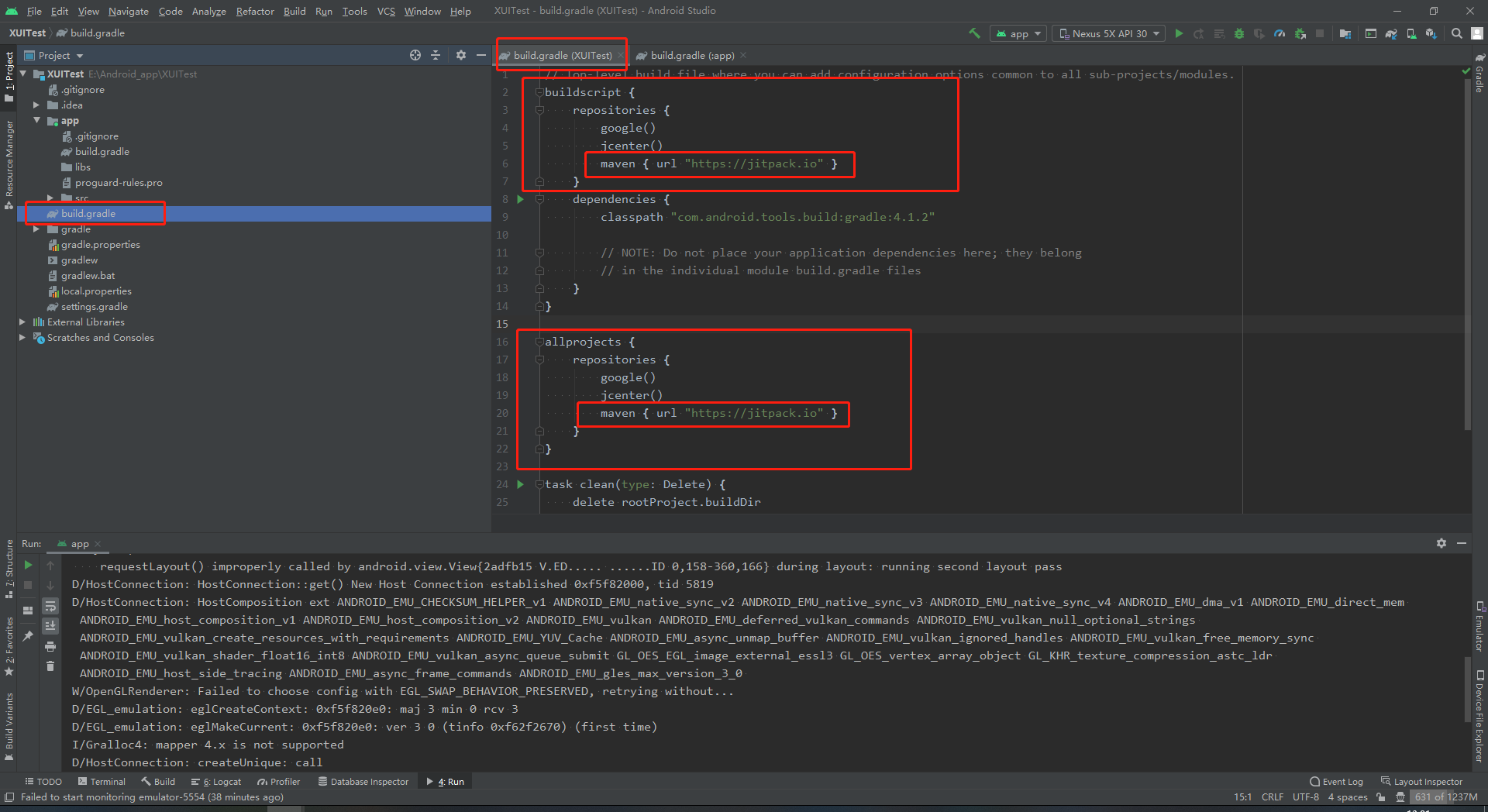The height and width of the screenshot is (812, 1488).
Task: Rerun the app from the Run panel
Action: tap(28, 566)
